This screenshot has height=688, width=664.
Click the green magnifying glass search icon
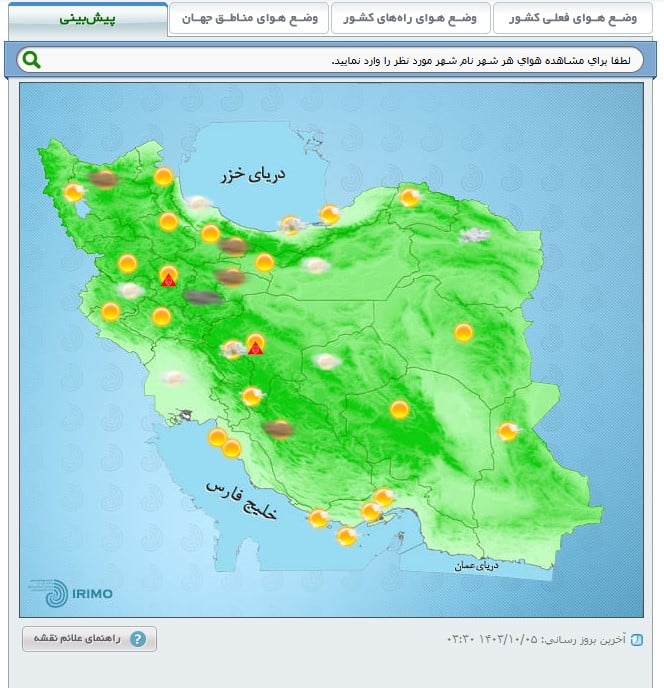[x=32, y=60]
